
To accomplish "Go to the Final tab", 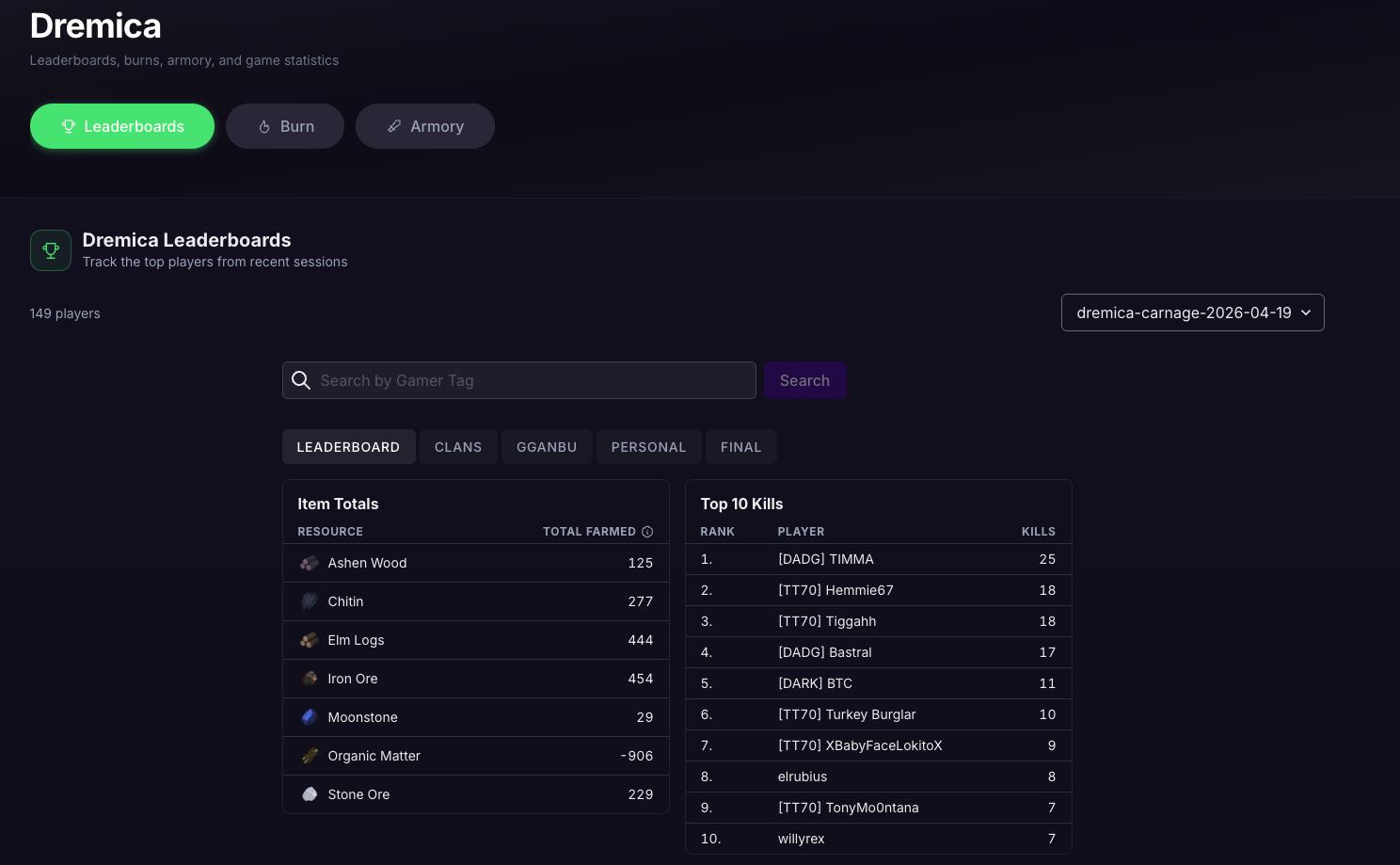I will tap(741, 447).
